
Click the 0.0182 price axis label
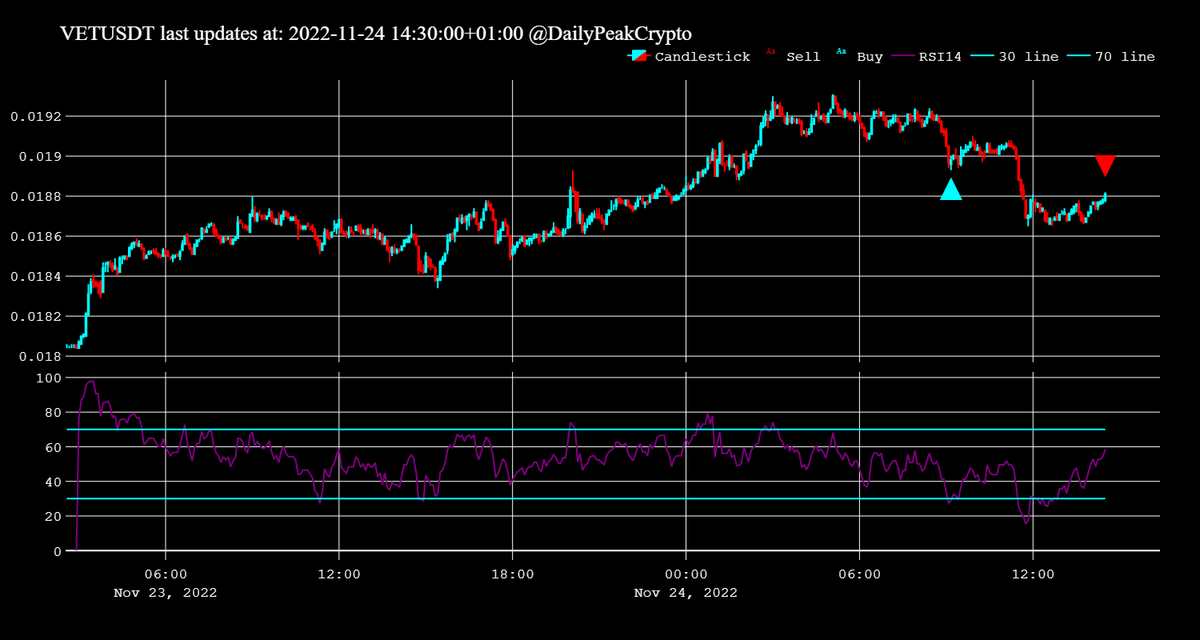click(x=35, y=317)
